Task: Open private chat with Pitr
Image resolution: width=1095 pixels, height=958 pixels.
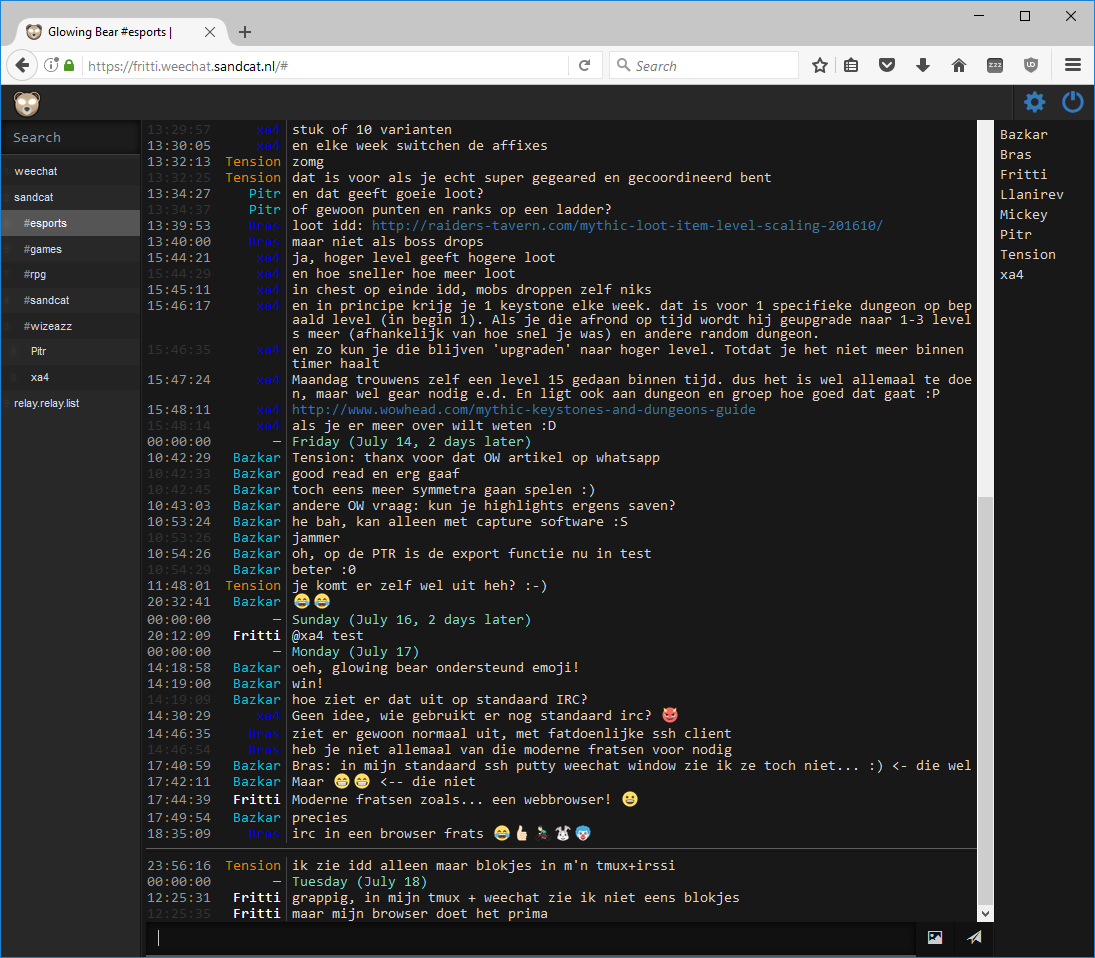Action: click(x=39, y=352)
